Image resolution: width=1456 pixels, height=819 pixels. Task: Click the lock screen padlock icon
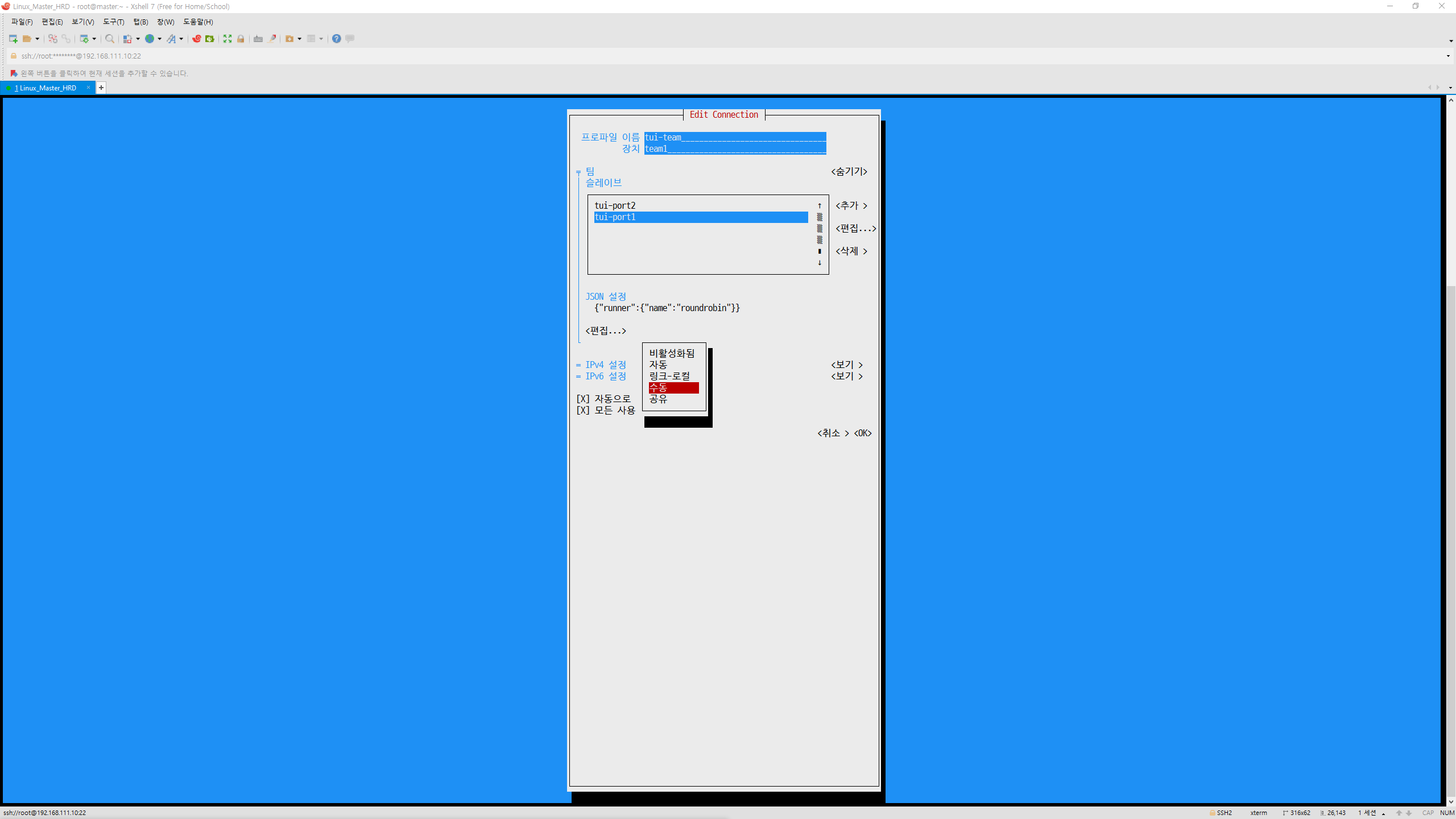(x=241, y=39)
